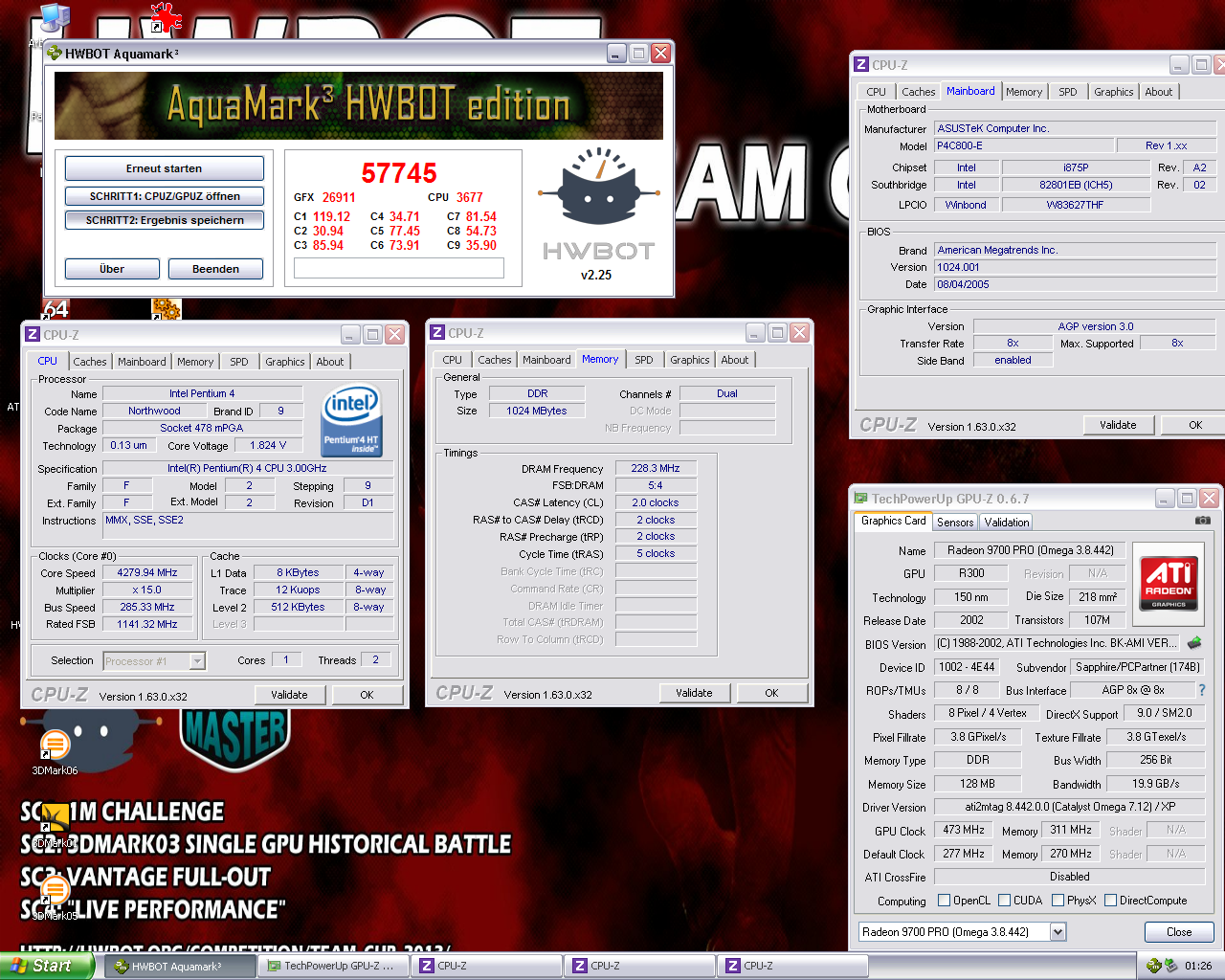Open the Processor #1 selection dropdown
1225x980 pixels.
pyautogui.click(x=197, y=661)
